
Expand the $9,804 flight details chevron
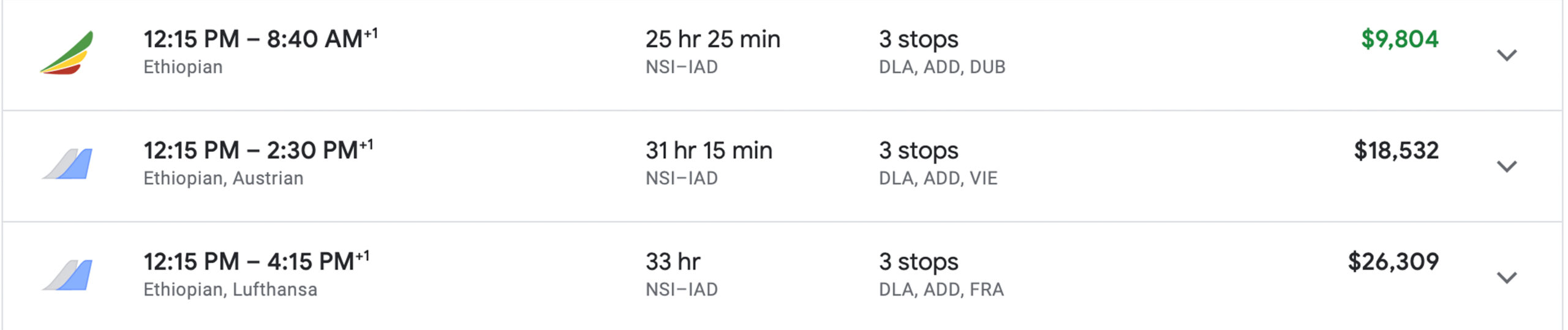click(x=1506, y=55)
